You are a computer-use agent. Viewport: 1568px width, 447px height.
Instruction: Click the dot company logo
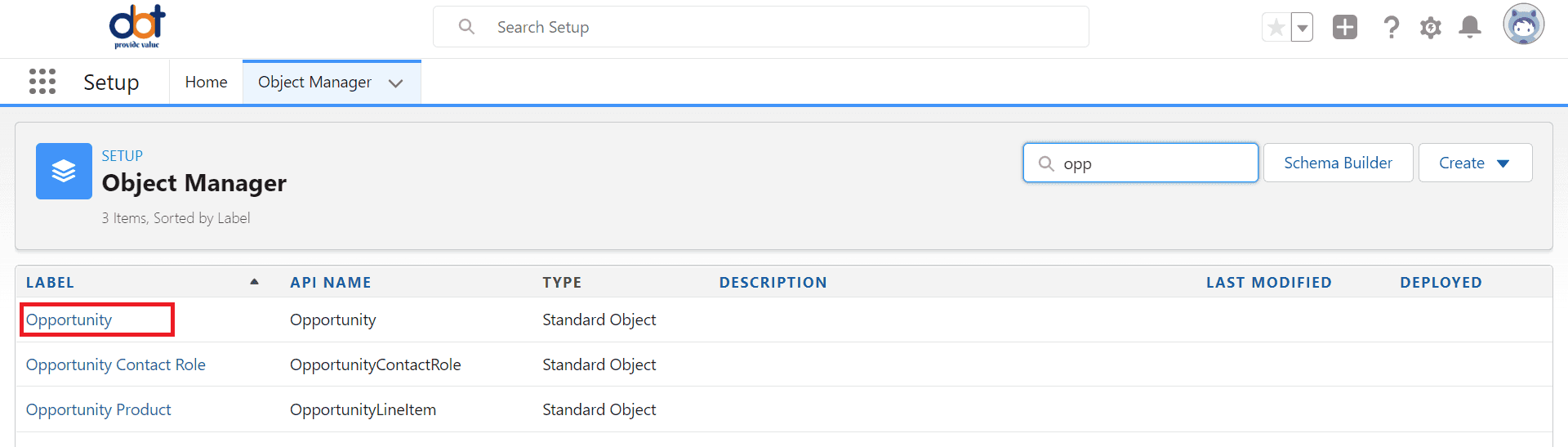[137, 26]
